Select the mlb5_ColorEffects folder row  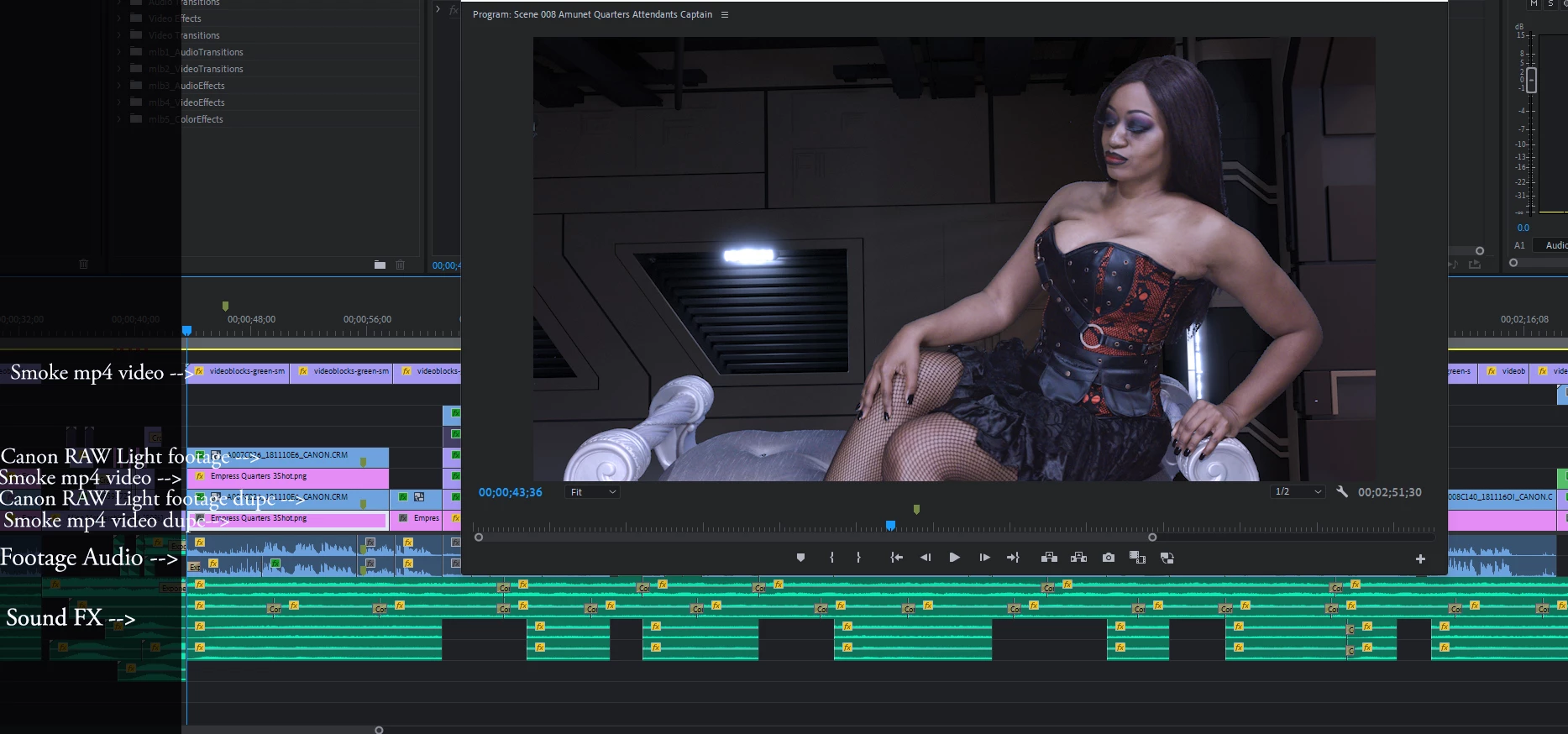point(265,119)
